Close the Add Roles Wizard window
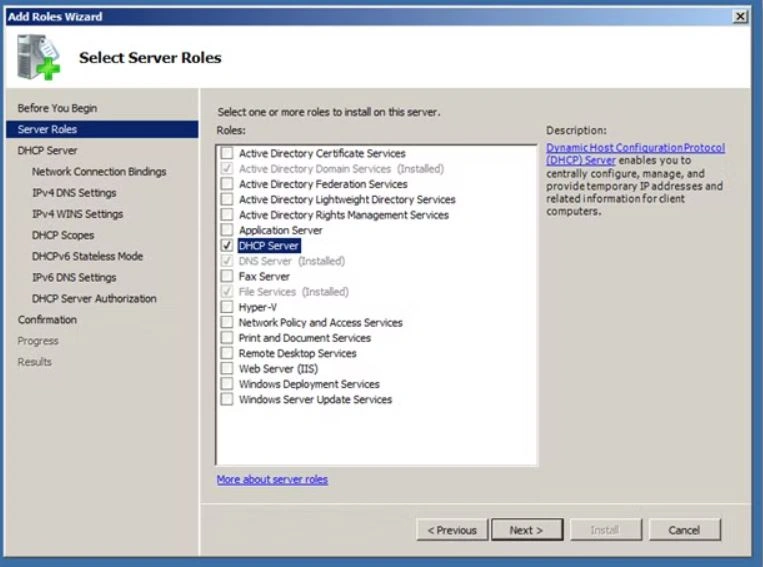This screenshot has width=763, height=567. click(x=740, y=17)
